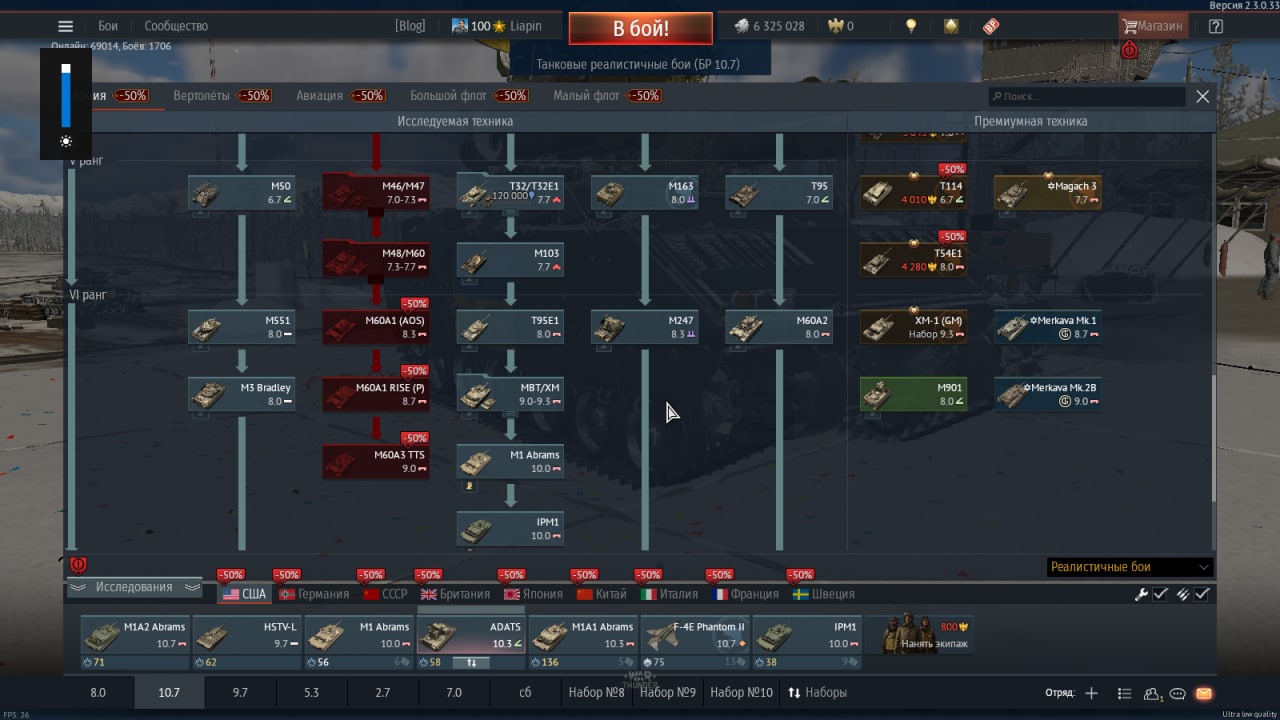Screen dimensions: 1280x720
Task: Select the СССР nation tab
Action: pyautogui.click(x=385, y=594)
